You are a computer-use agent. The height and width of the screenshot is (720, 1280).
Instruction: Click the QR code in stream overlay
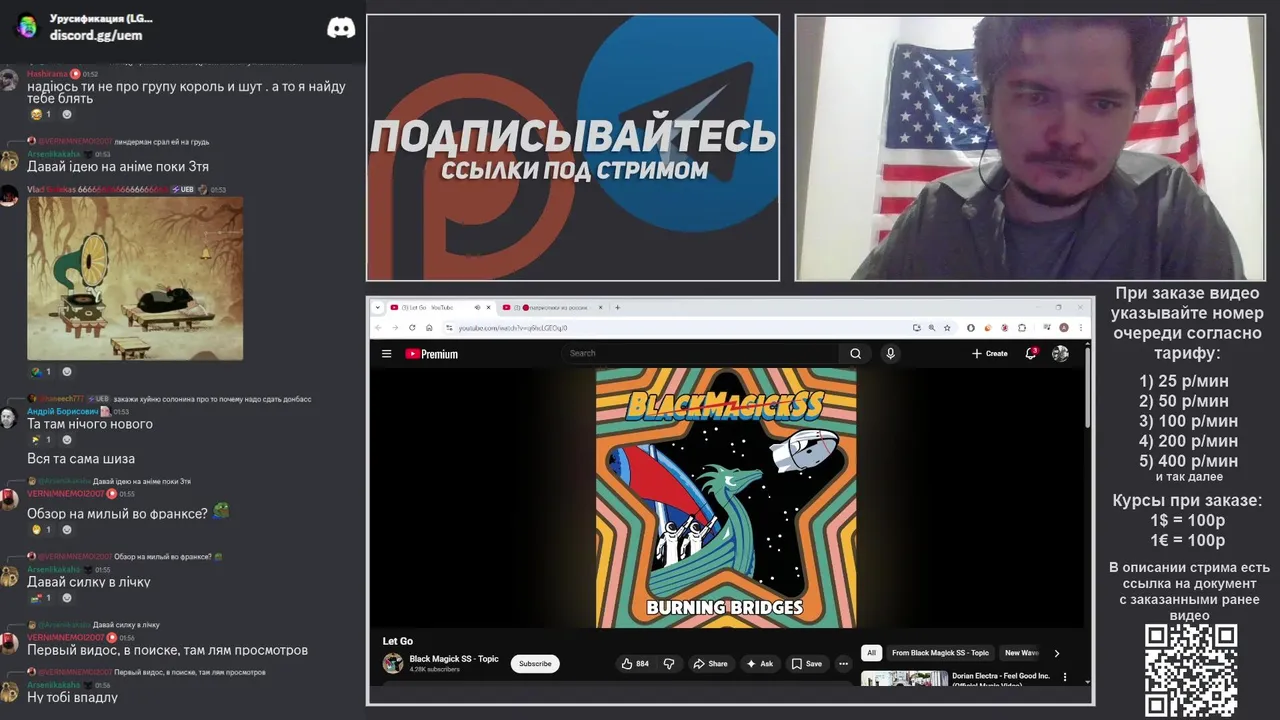(x=1191, y=670)
